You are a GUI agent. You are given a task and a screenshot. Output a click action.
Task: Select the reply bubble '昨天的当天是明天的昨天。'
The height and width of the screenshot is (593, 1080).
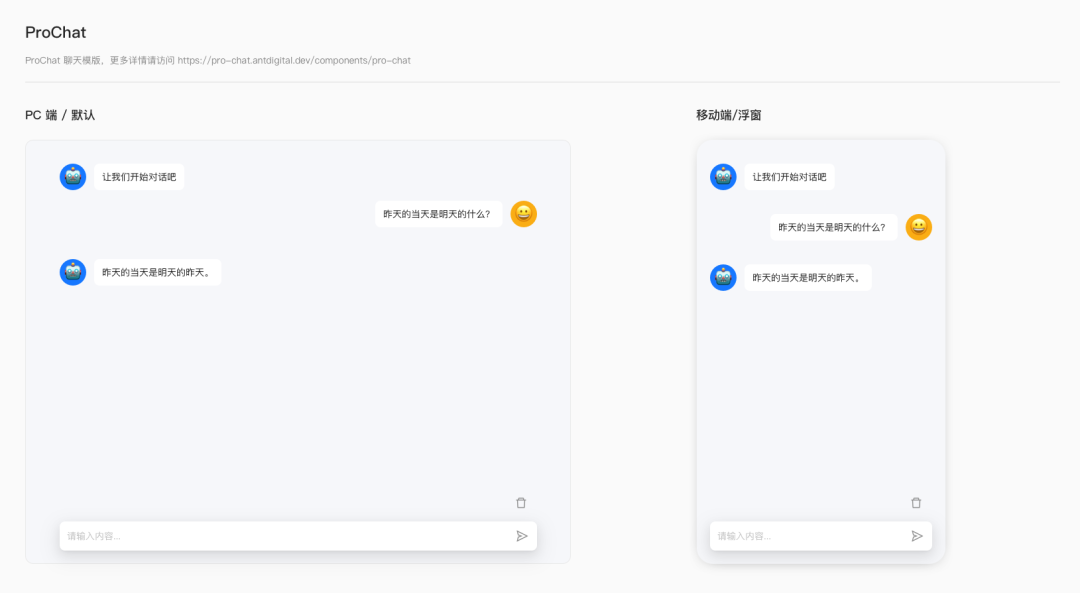[157, 271]
